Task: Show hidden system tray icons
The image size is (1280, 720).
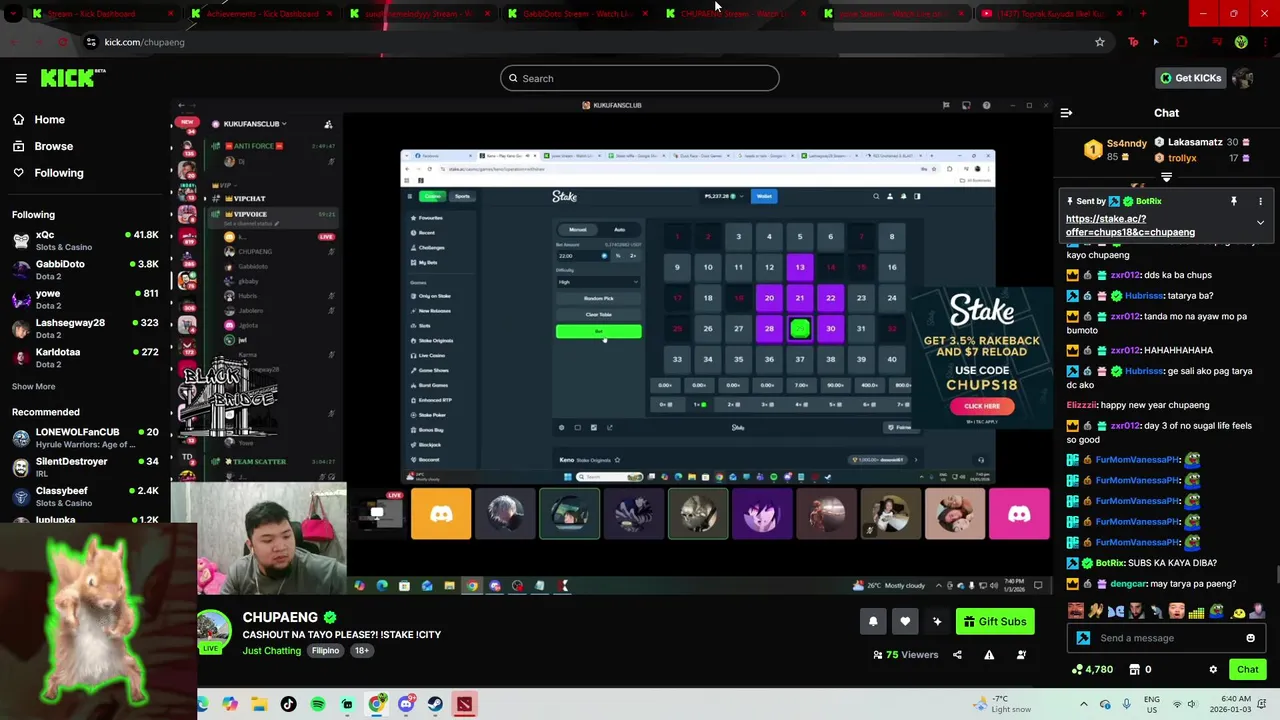Action: pos(1083,705)
